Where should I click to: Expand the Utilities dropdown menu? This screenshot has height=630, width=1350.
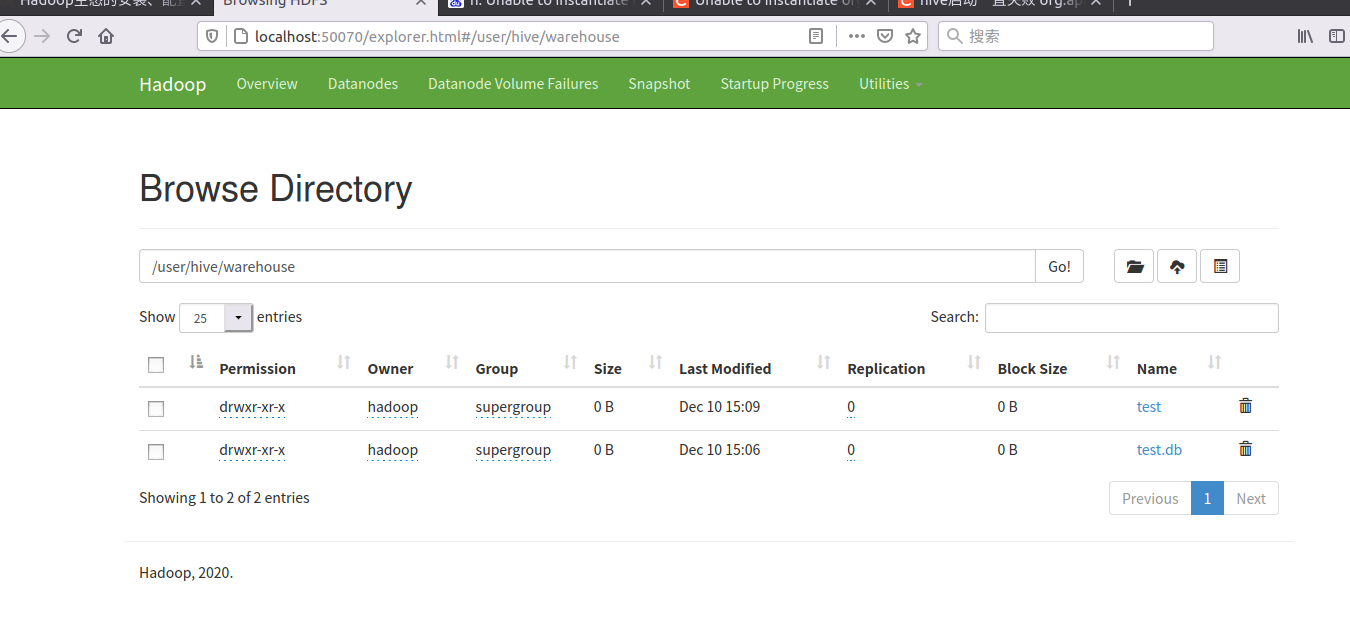890,84
